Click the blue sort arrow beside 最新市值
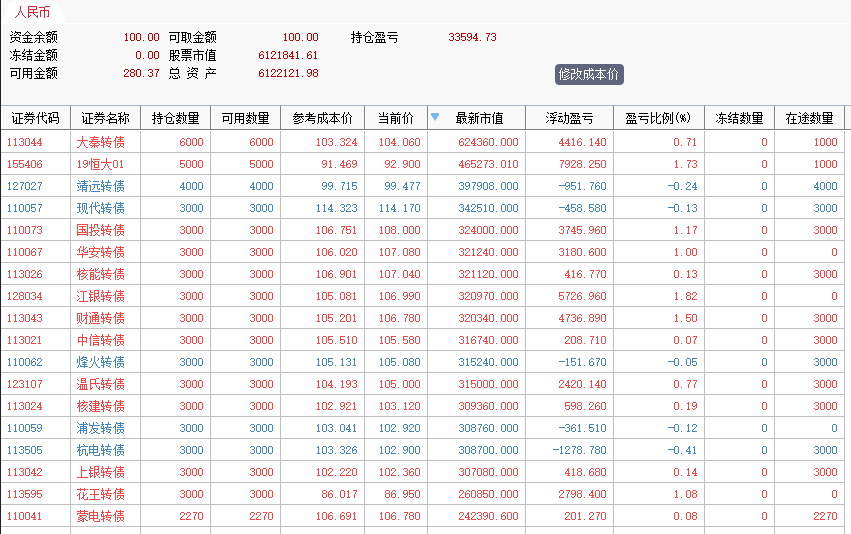Screen dimensions: 851x534 [x=435, y=117]
